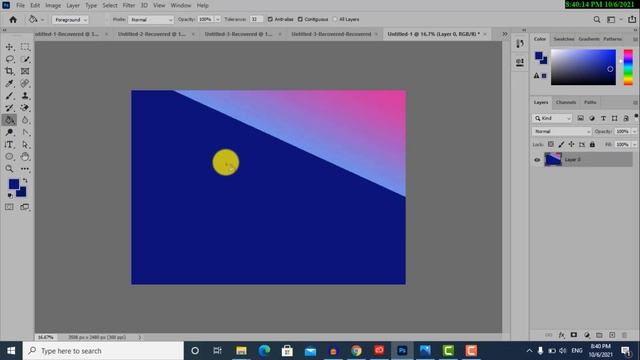640x360 pixels.
Task: Open the tool preset picker arrow
Action: (42, 20)
